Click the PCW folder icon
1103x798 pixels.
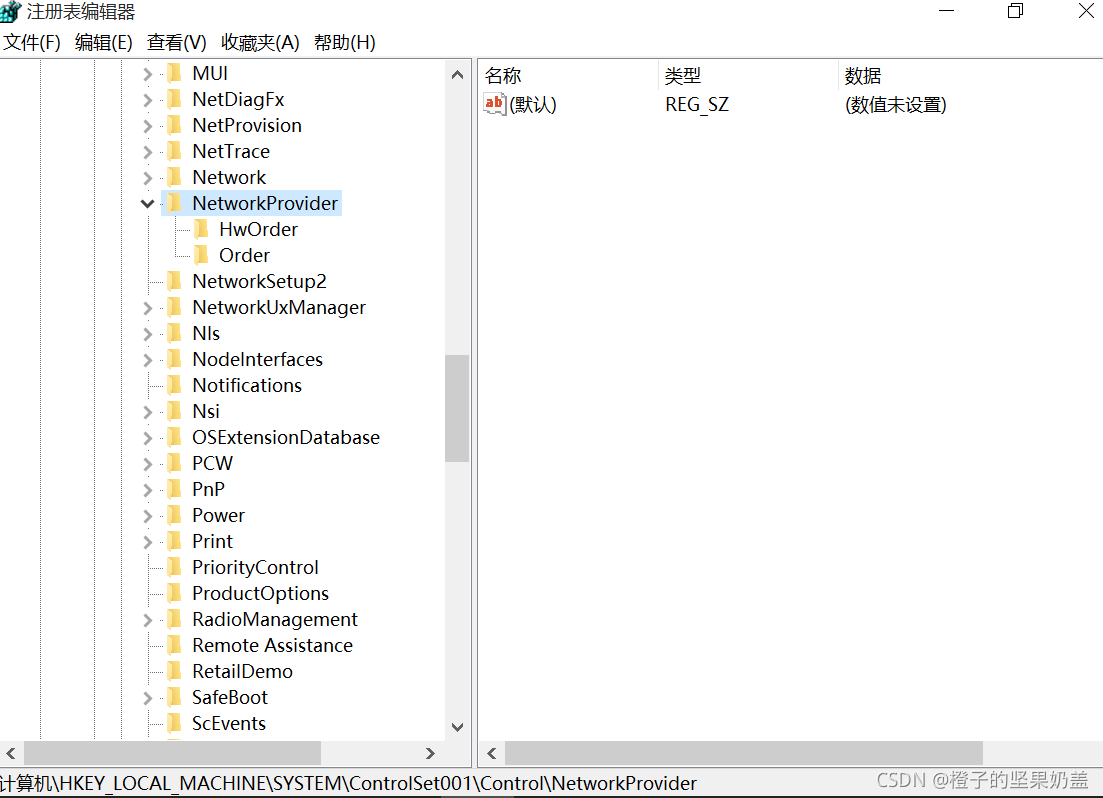(x=175, y=464)
